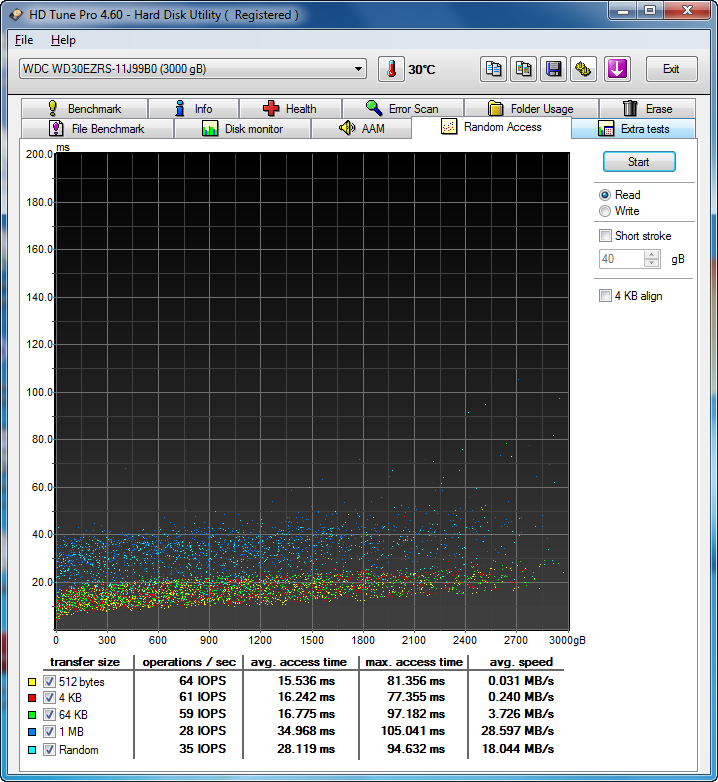Open the File menu
The image size is (718, 782).
24,40
